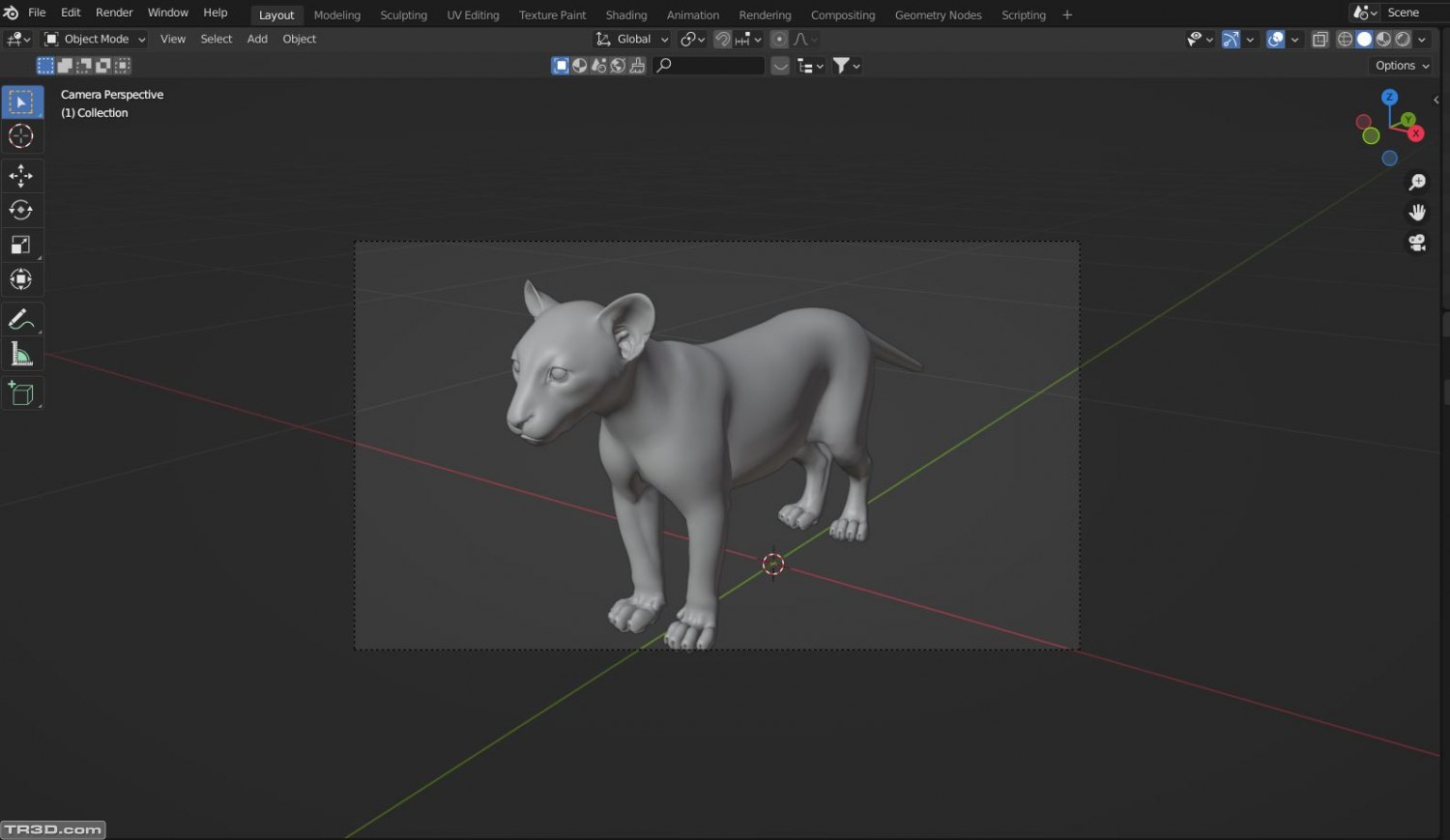The image size is (1450, 840).
Task: Expand the Global transform orientation dropdown
Action: 633,40
